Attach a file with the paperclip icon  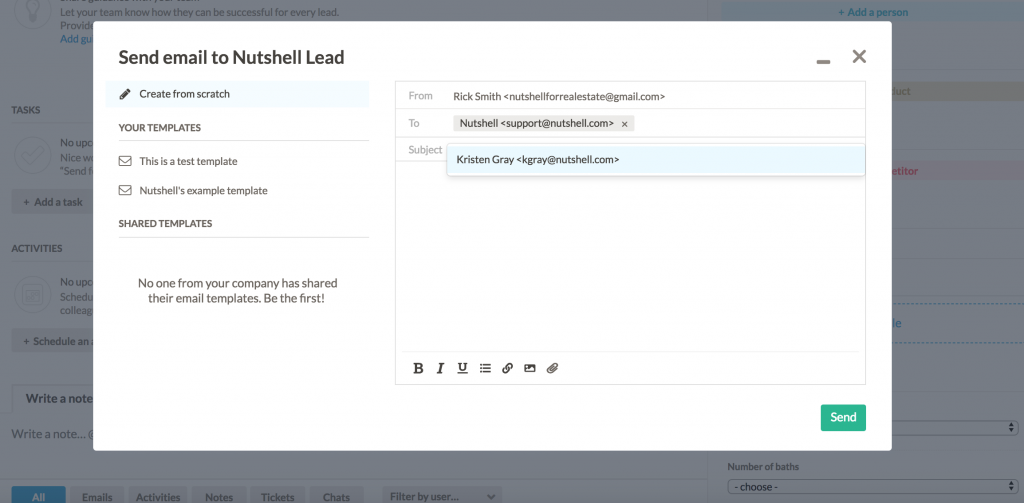point(552,368)
